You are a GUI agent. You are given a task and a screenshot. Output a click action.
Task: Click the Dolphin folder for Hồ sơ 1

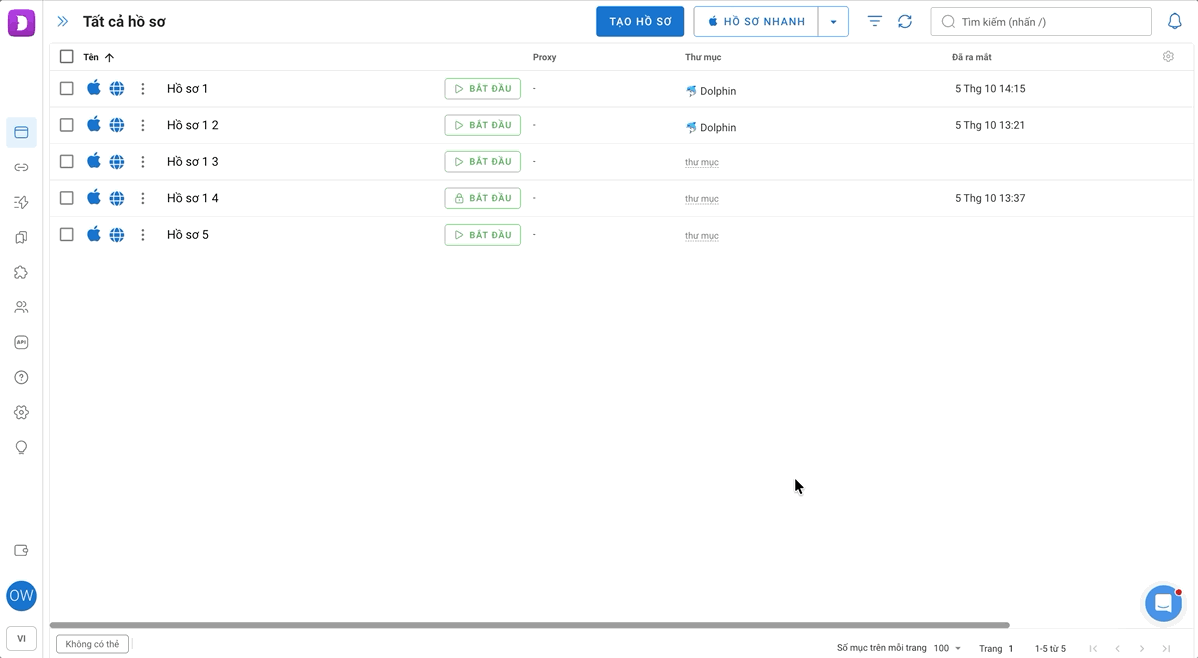(x=711, y=91)
